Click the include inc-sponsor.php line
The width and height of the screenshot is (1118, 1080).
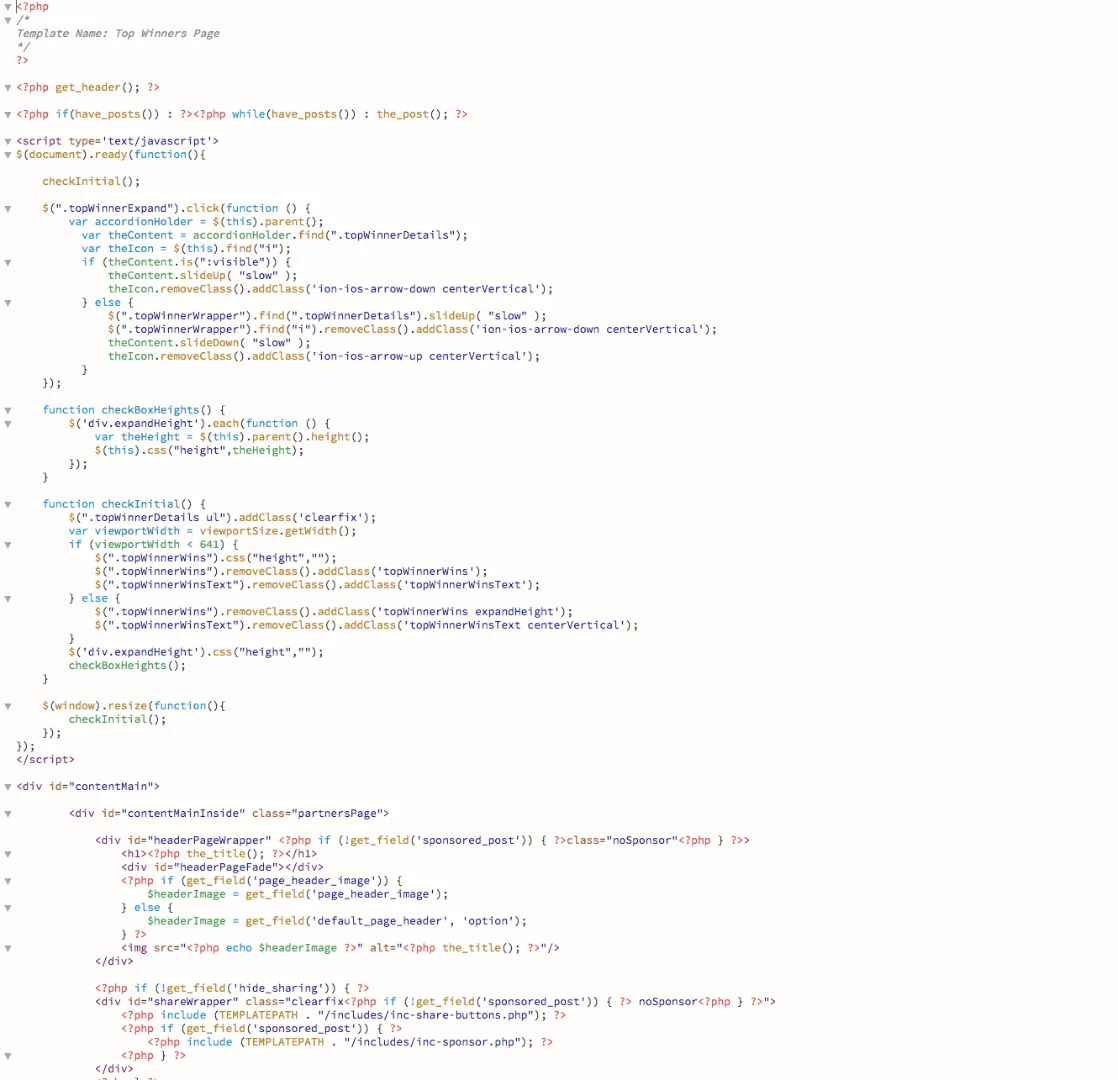tap(350, 1042)
